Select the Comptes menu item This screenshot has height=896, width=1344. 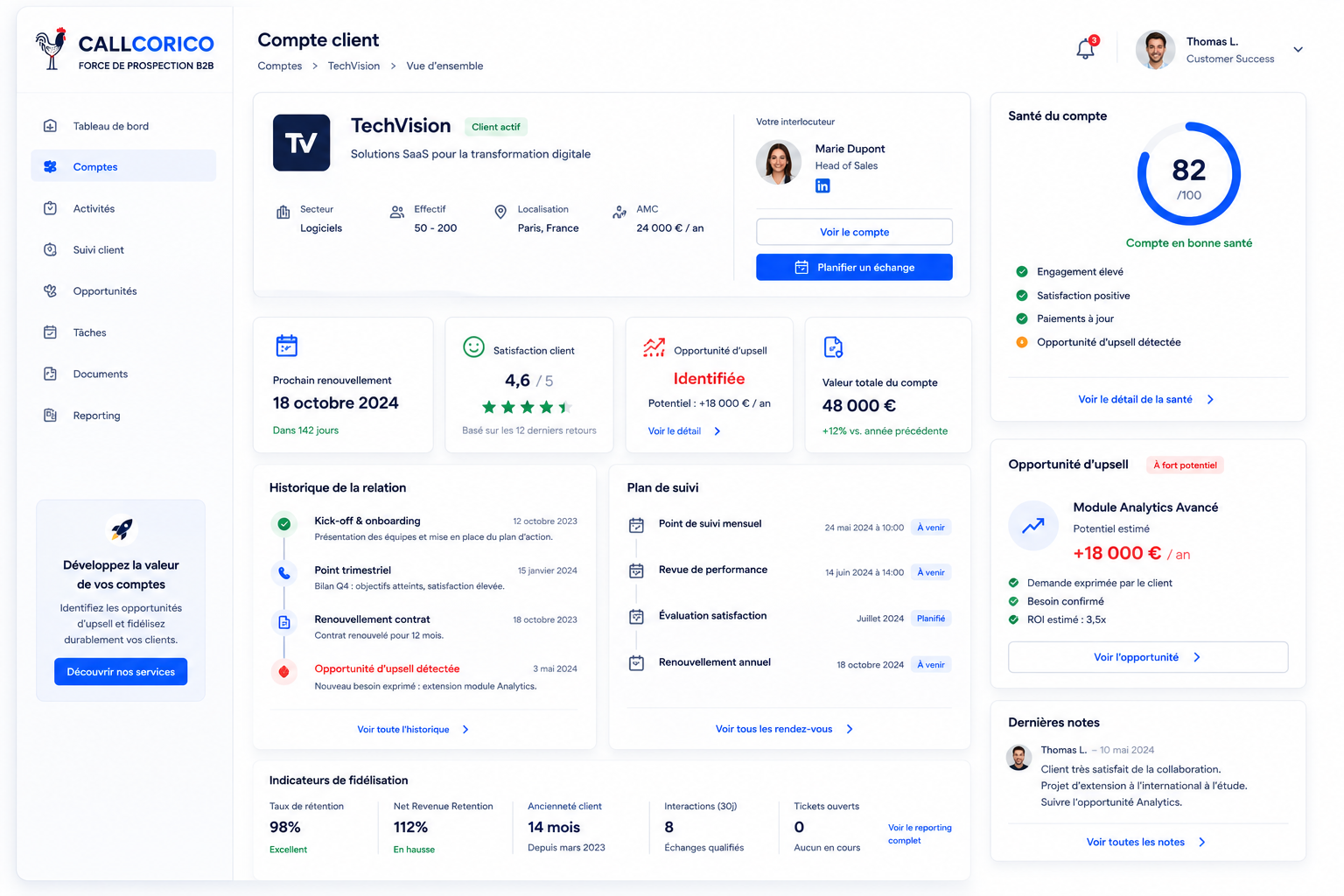(x=123, y=166)
